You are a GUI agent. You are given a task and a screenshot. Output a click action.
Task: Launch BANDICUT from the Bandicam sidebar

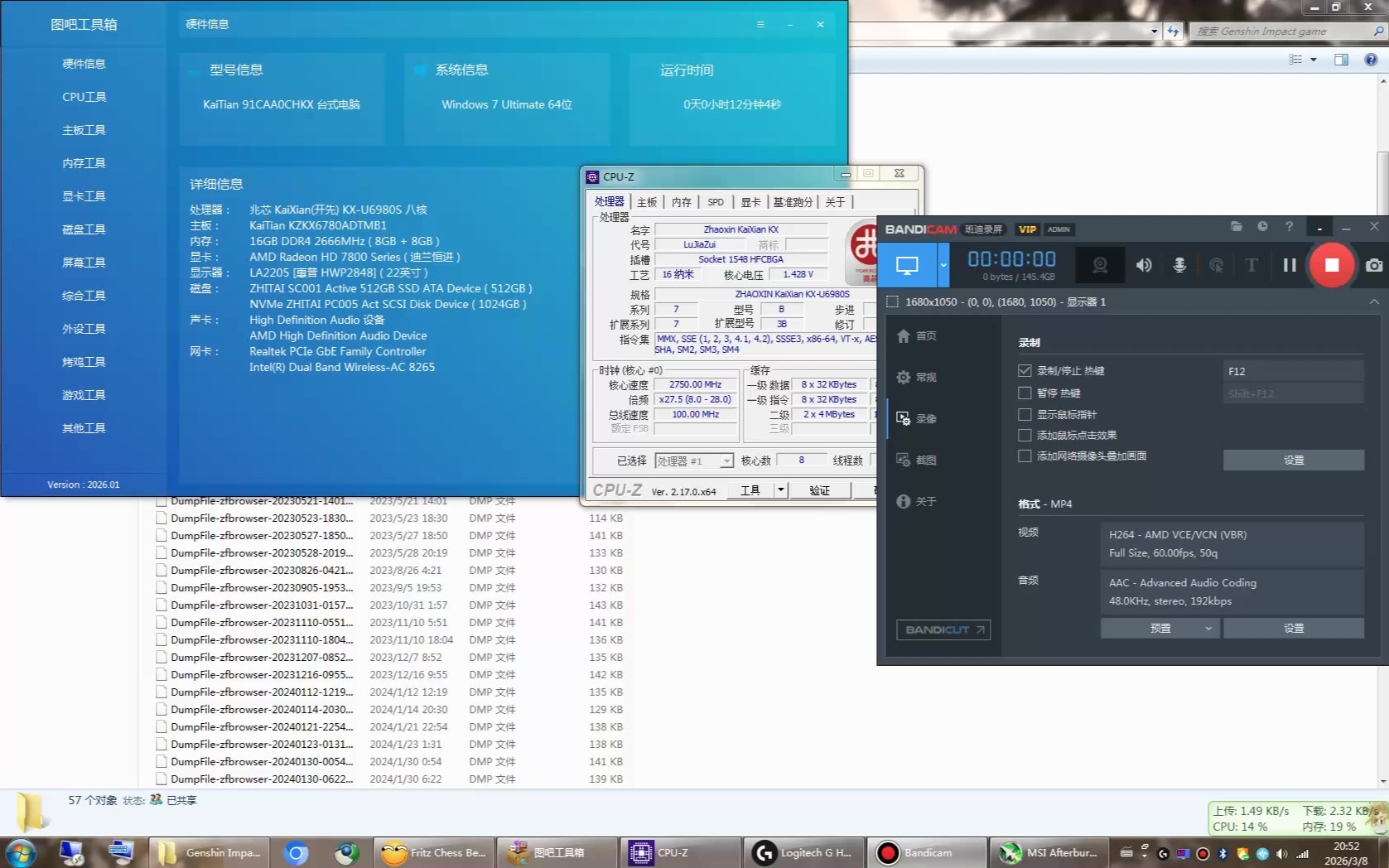pyautogui.click(x=943, y=629)
